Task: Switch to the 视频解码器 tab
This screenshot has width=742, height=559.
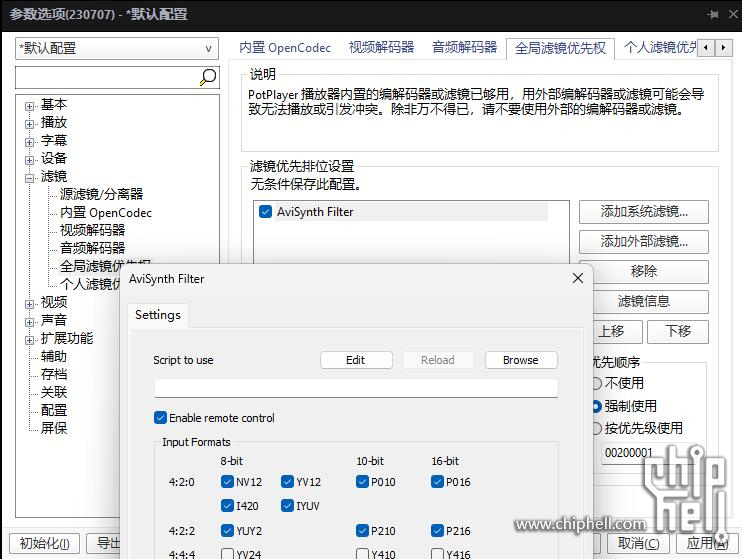Action: pos(381,47)
